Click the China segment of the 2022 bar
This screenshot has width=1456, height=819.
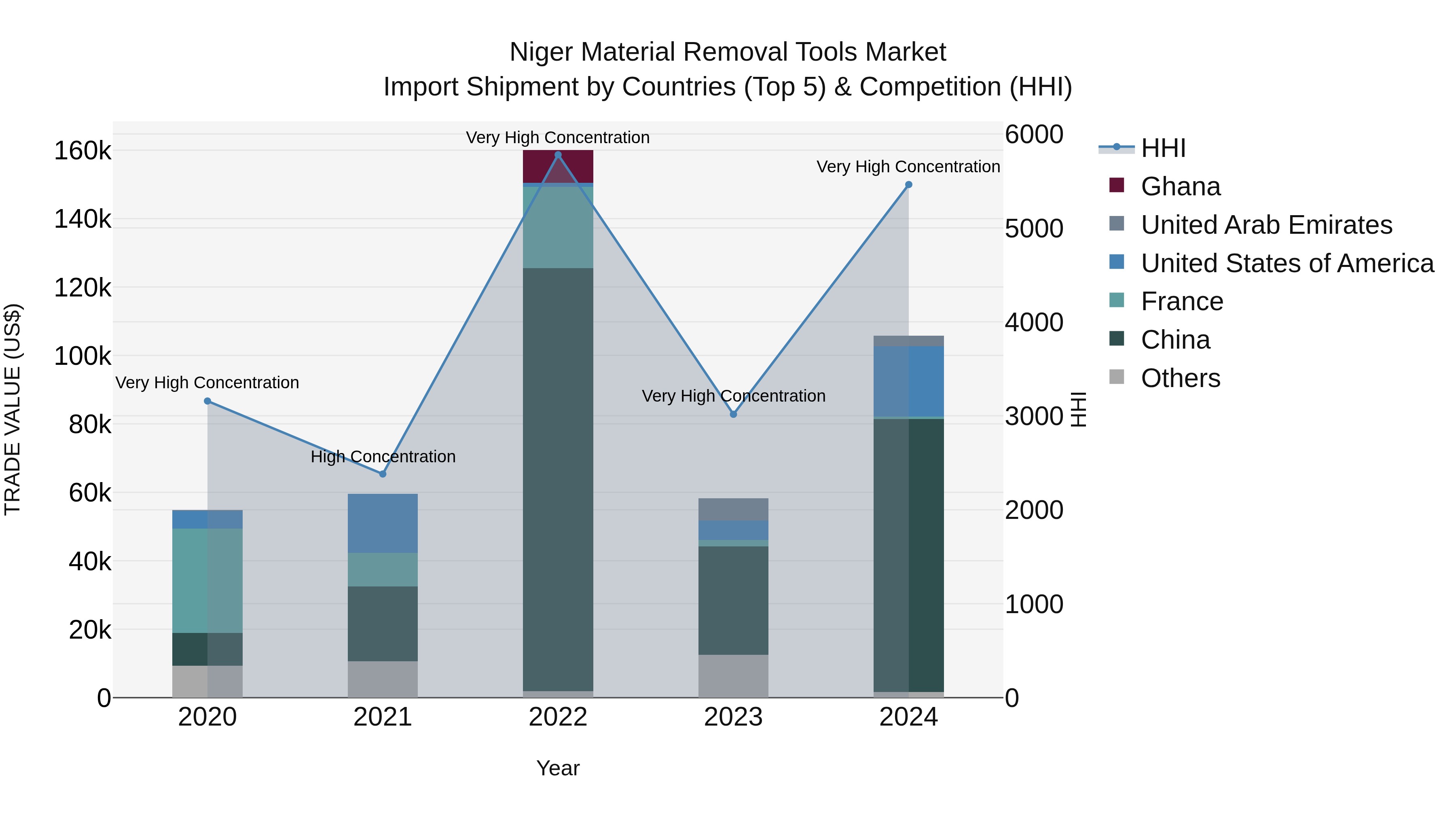click(x=558, y=479)
